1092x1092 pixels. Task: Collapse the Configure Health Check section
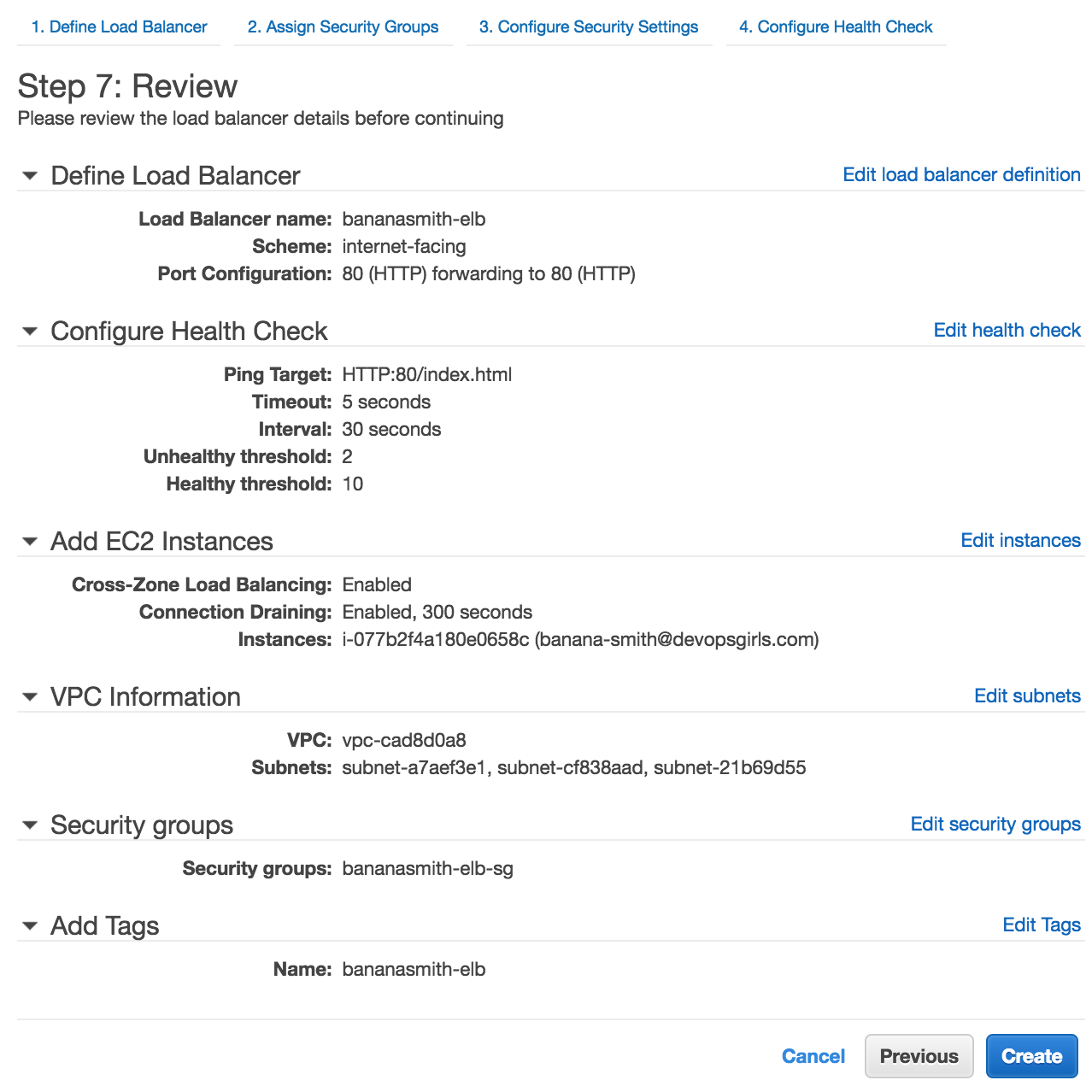(30, 332)
